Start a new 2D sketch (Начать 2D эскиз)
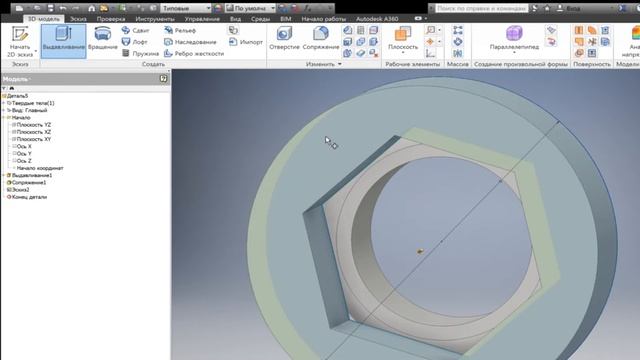This screenshot has width=640, height=360. pyautogui.click(x=20, y=42)
